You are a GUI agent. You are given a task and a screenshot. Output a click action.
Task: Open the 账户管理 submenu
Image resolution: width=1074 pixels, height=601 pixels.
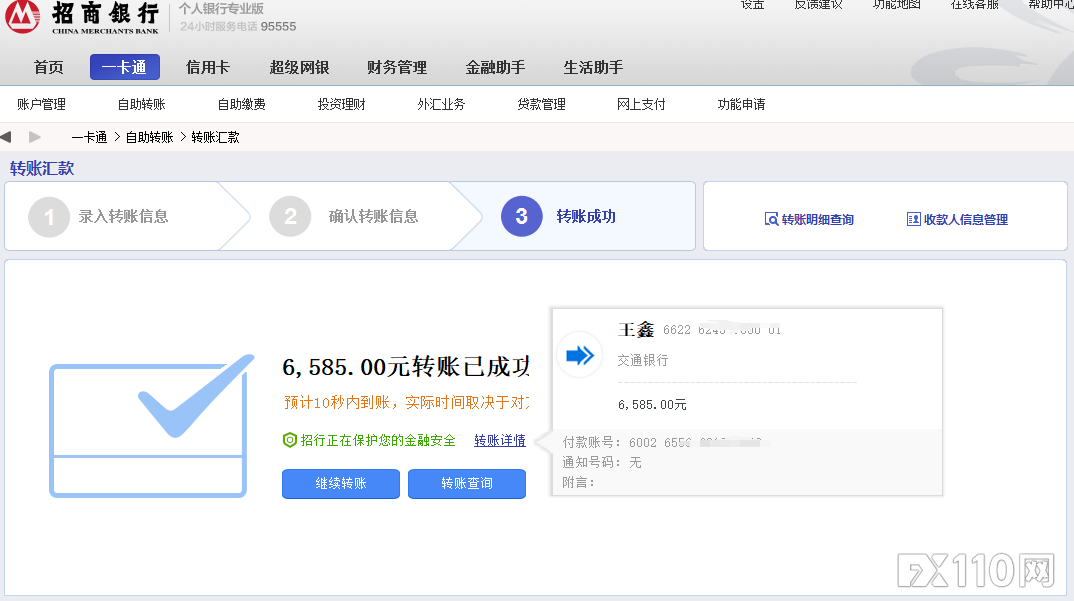pos(41,104)
